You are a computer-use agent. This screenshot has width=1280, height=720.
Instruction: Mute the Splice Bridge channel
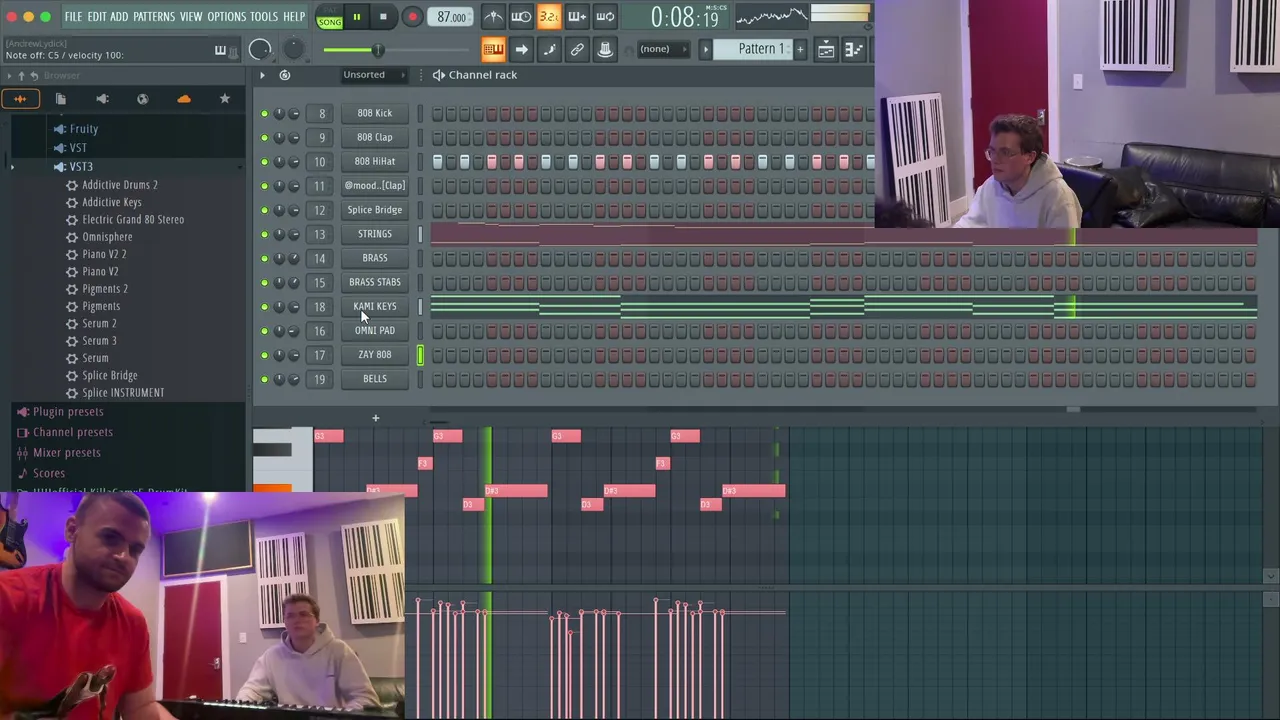coord(264,210)
